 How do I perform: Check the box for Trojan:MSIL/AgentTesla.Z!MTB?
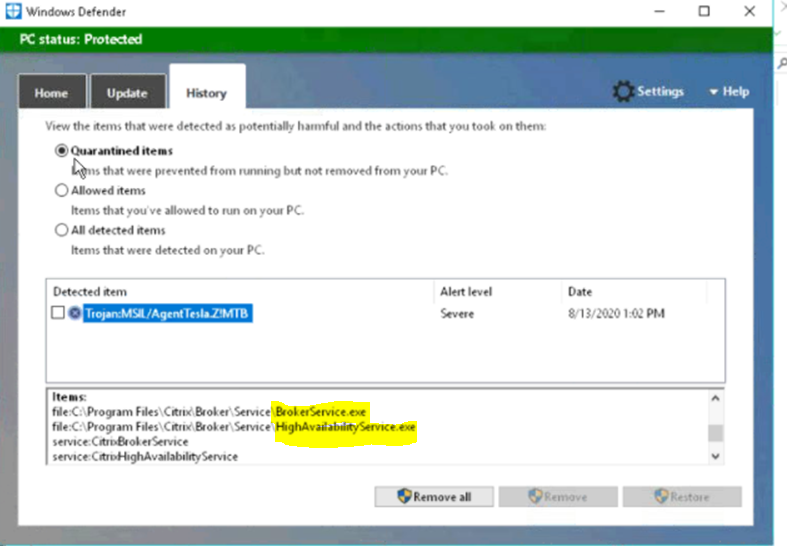58,313
